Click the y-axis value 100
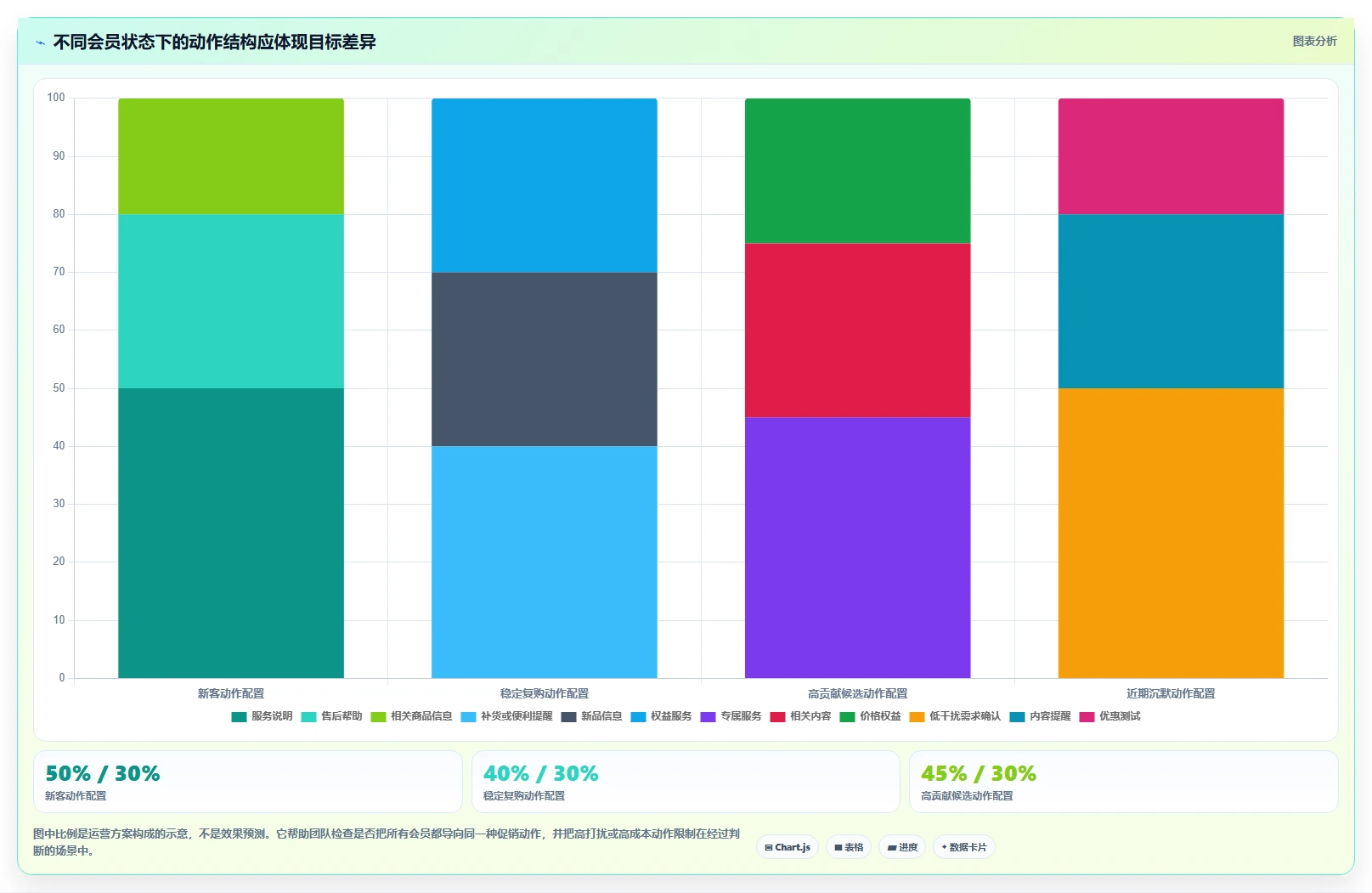The height and width of the screenshot is (893, 1372). [56, 98]
